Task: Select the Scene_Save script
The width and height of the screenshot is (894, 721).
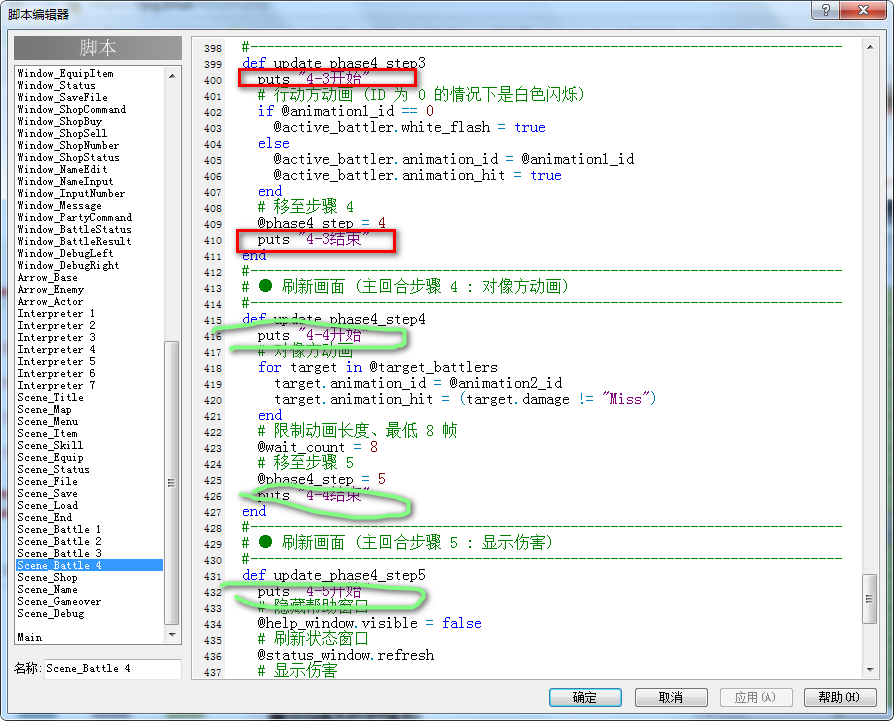Action: point(47,494)
